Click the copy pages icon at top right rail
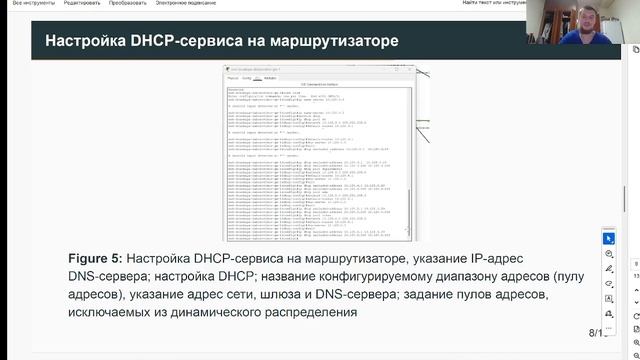The image size is (640, 360). coord(636,49)
